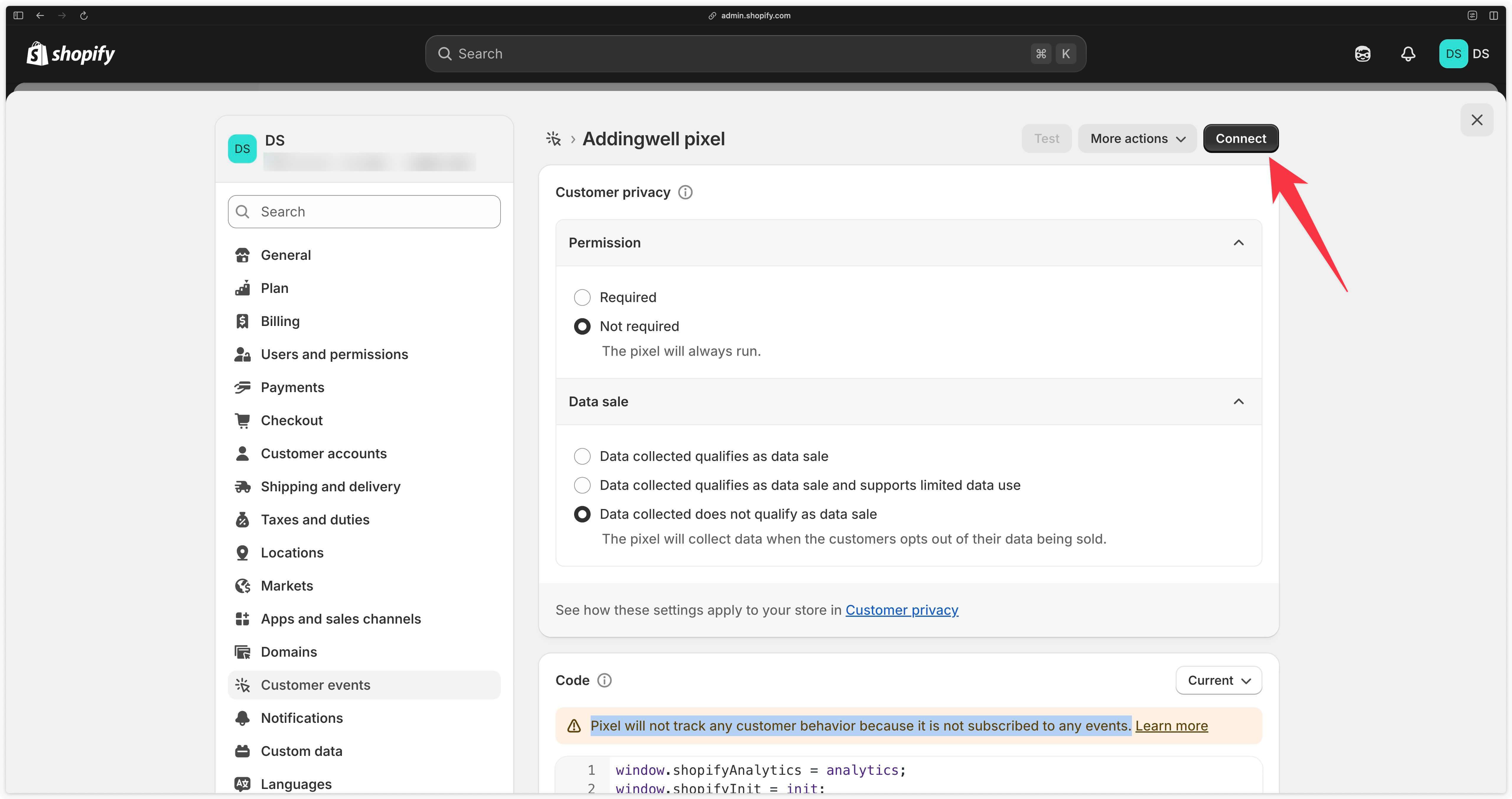Open Notifications settings
This screenshot has width=1512, height=799.
point(364,718)
